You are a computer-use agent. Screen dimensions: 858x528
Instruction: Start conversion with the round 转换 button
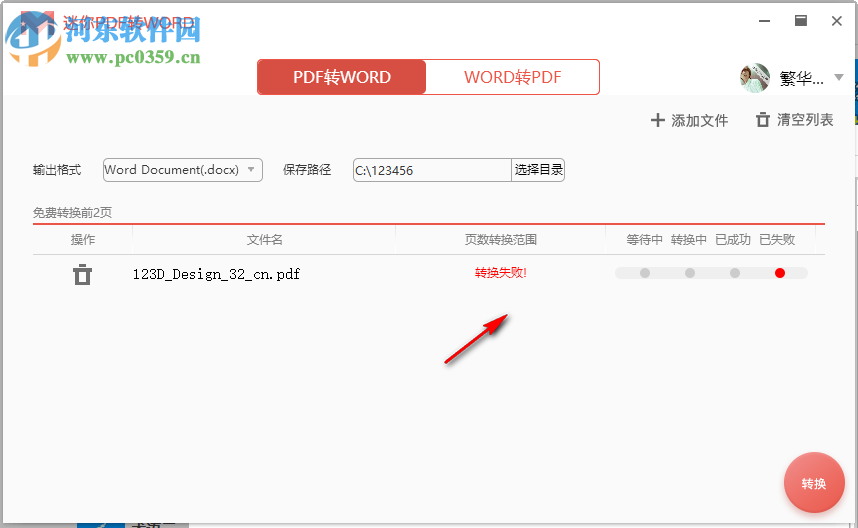[x=814, y=483]
